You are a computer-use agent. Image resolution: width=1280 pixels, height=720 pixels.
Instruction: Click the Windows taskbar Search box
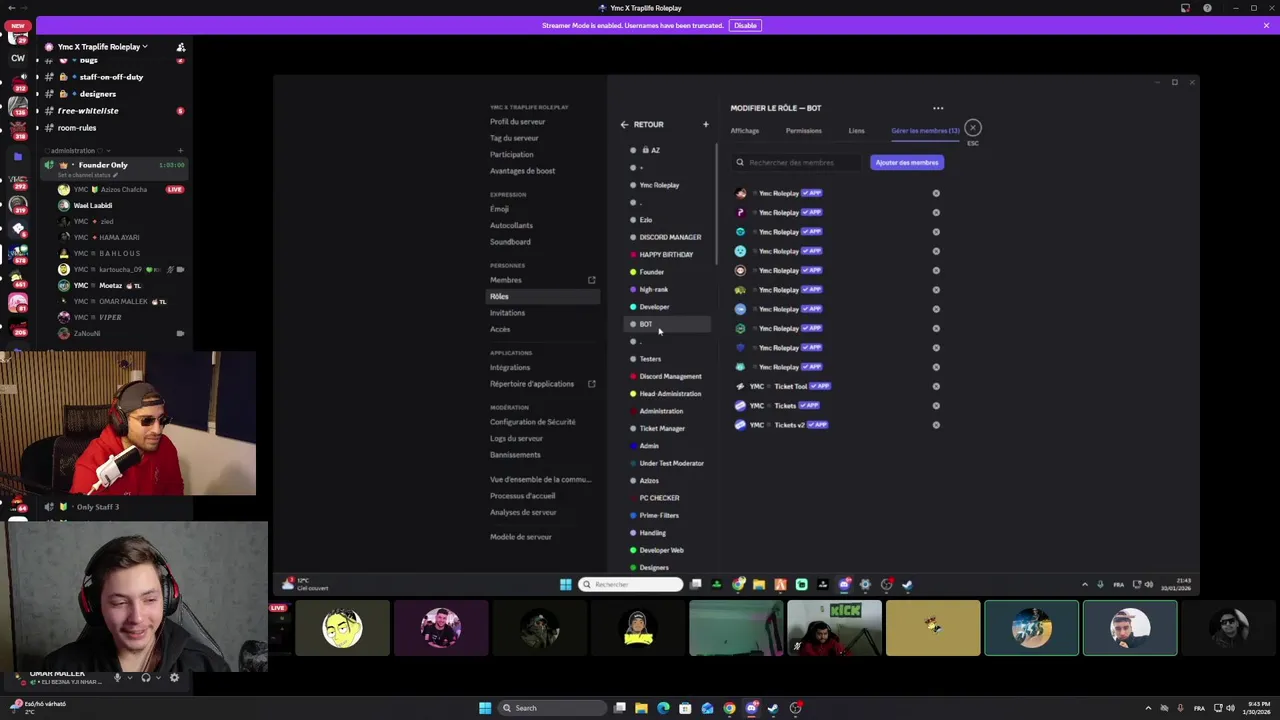click(x=553, y=708)
